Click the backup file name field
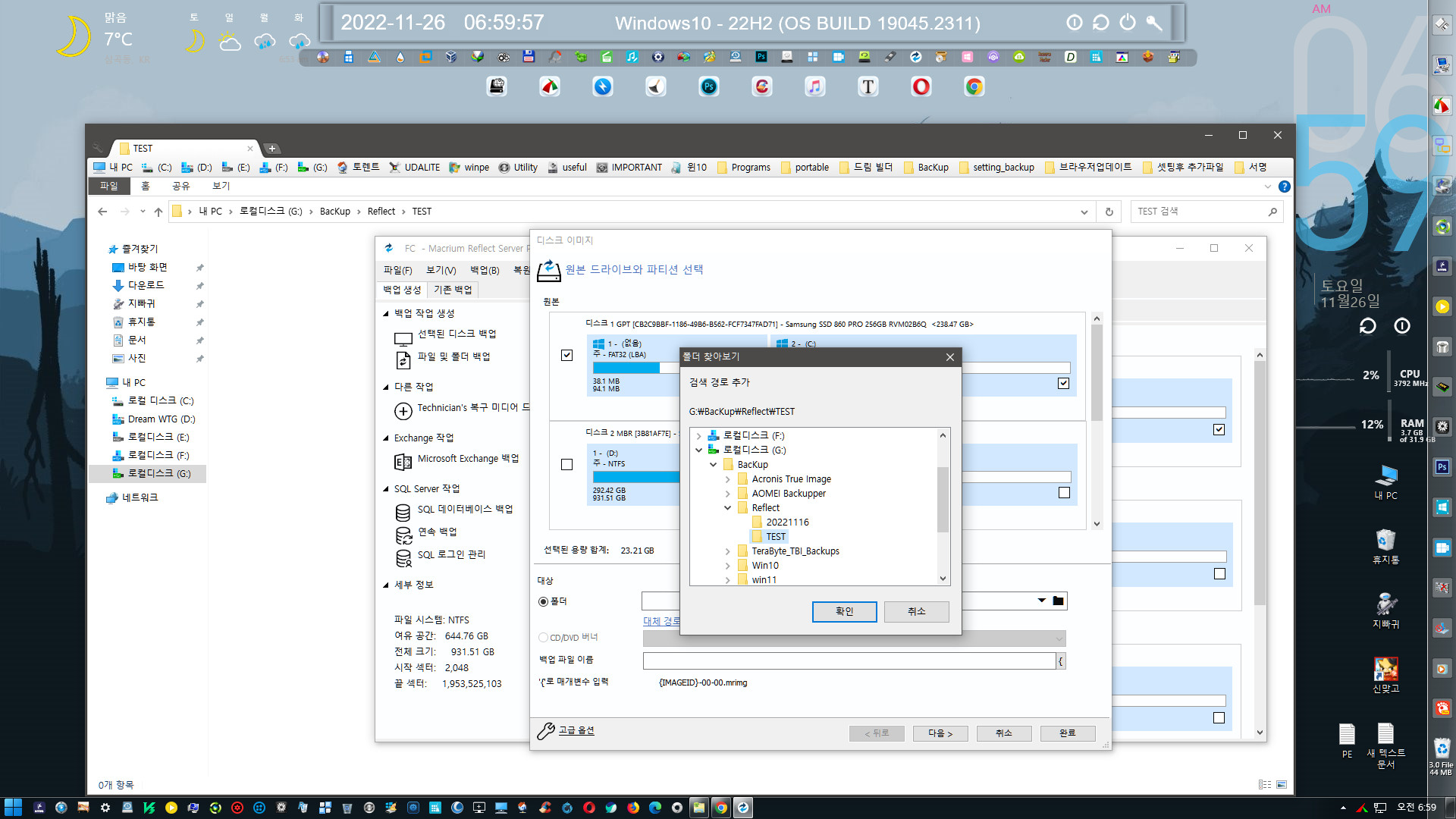This screenshot has height=819, width=1456. pyautogui.click(x=849, y=661)
